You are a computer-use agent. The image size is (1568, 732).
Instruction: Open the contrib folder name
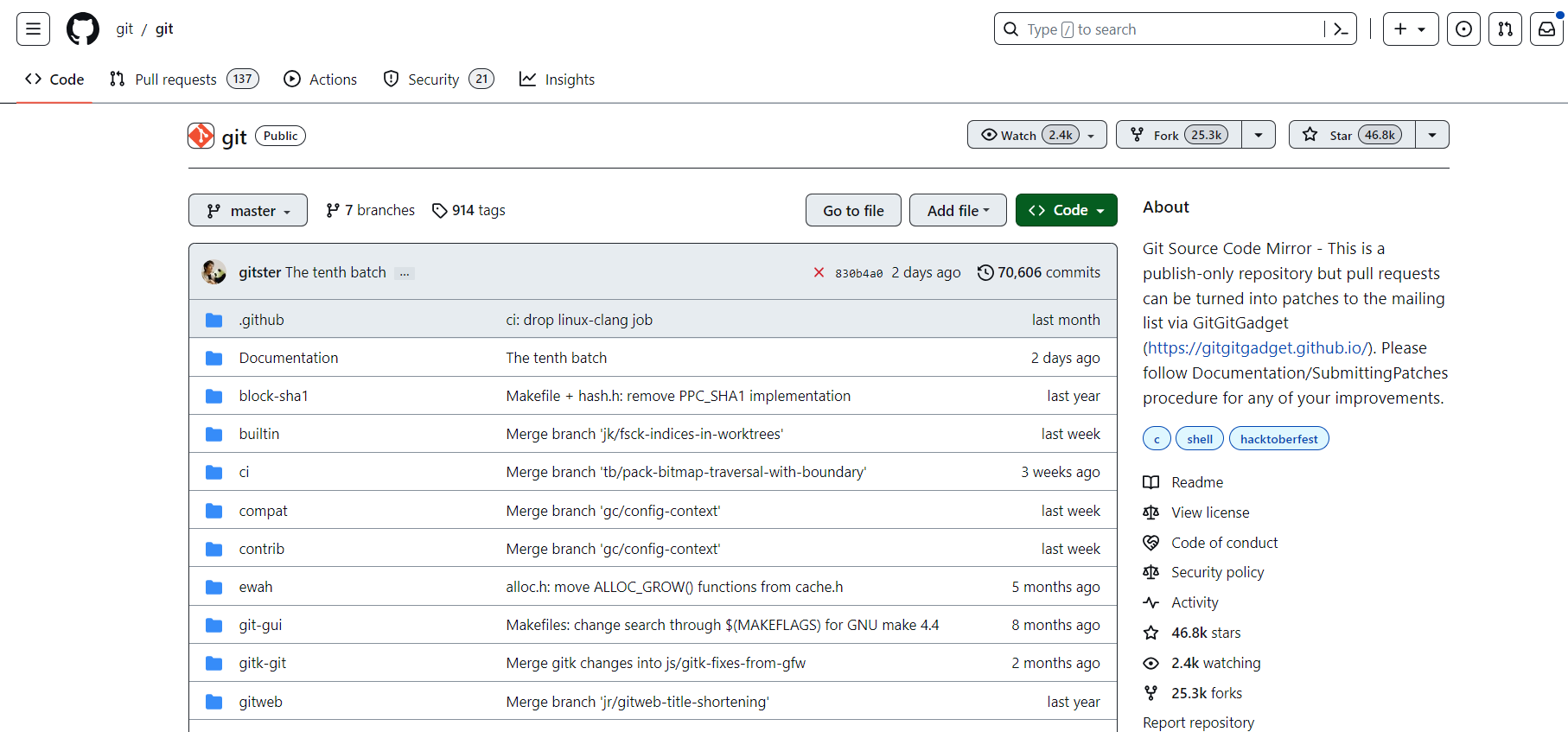262,549
